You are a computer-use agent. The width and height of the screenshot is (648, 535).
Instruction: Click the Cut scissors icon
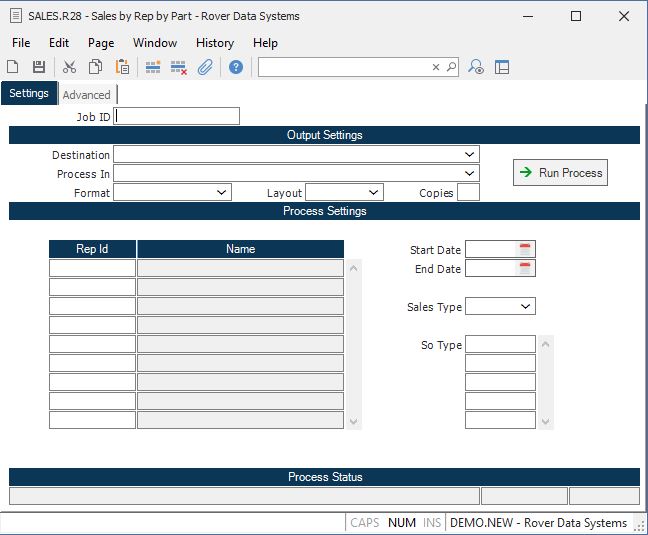click(x=69, y=67)
